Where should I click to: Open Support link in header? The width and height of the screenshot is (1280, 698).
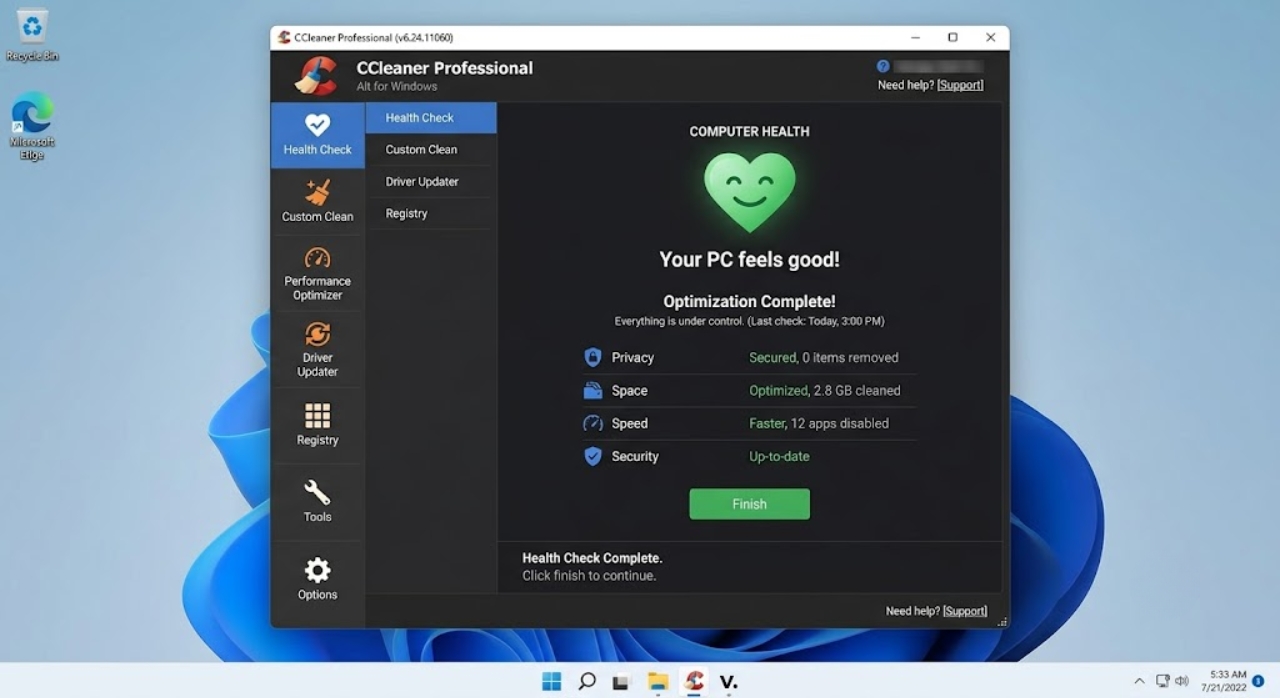(960, 85)
